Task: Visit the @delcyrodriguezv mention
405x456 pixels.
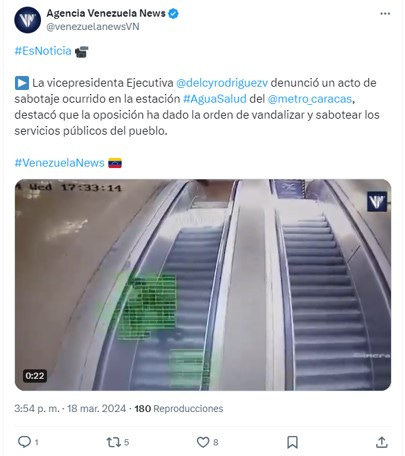Action: 222,83
